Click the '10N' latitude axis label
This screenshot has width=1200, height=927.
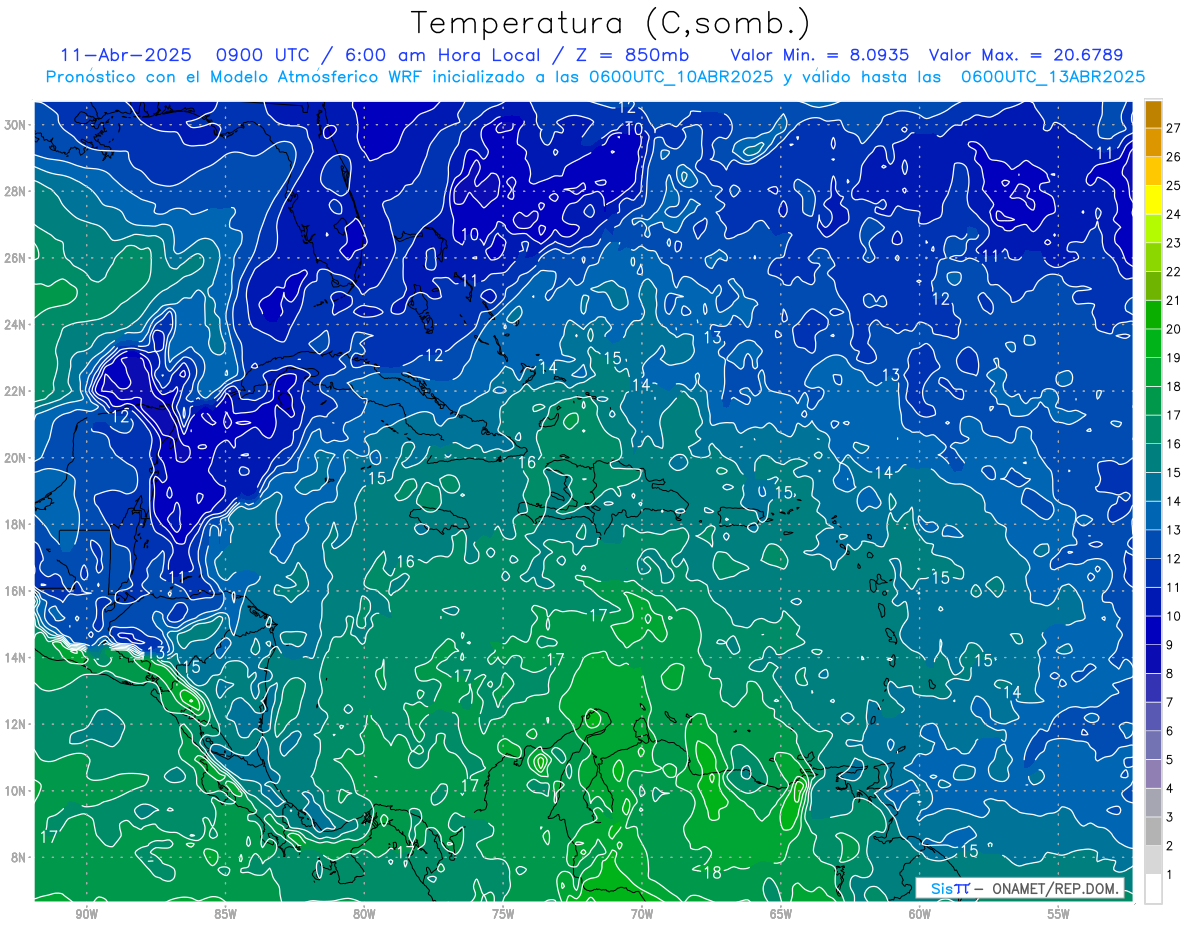pyautogui.click(x=14, y=791)
